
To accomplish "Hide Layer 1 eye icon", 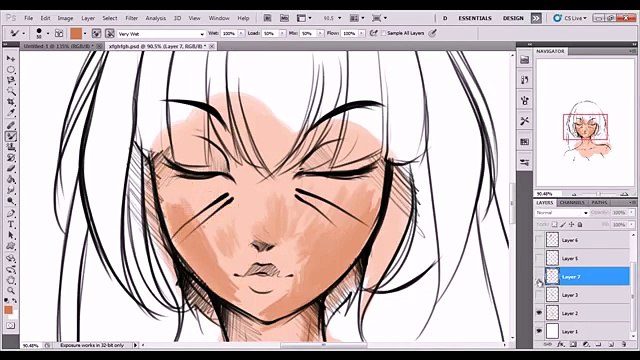I will pyautogui.click(x=539, y=331).
